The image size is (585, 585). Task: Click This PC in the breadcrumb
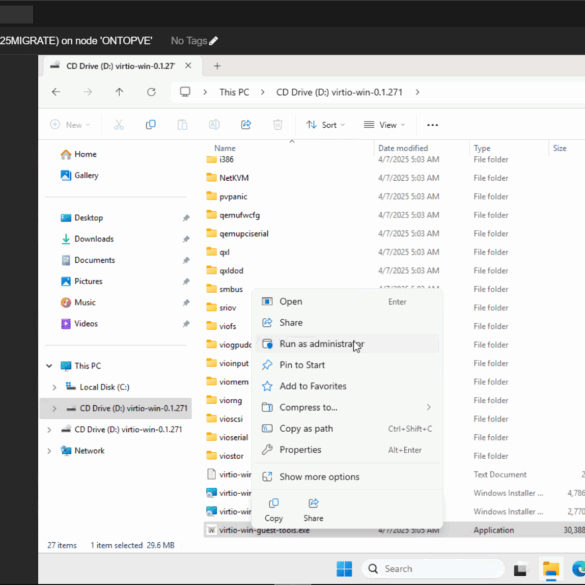[x=234, y=92]
